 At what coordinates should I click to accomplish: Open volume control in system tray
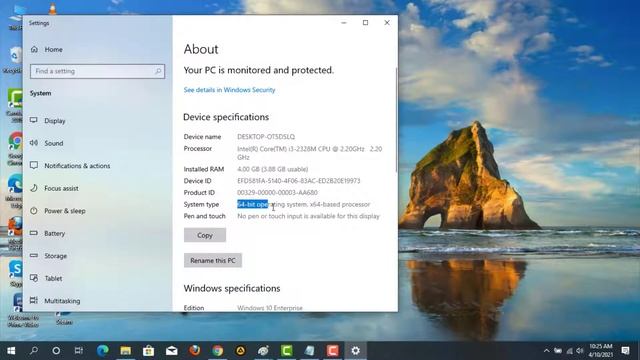click(x=580, y=351)
